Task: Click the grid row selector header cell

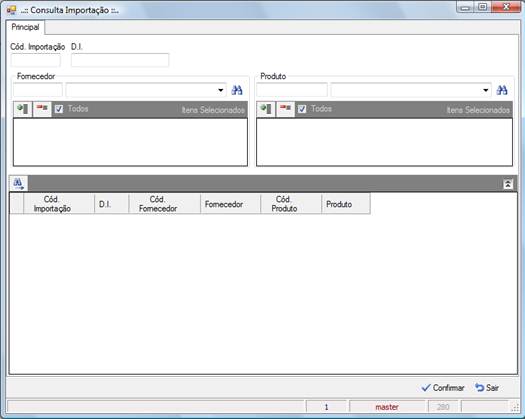Action: pos(16,204)
